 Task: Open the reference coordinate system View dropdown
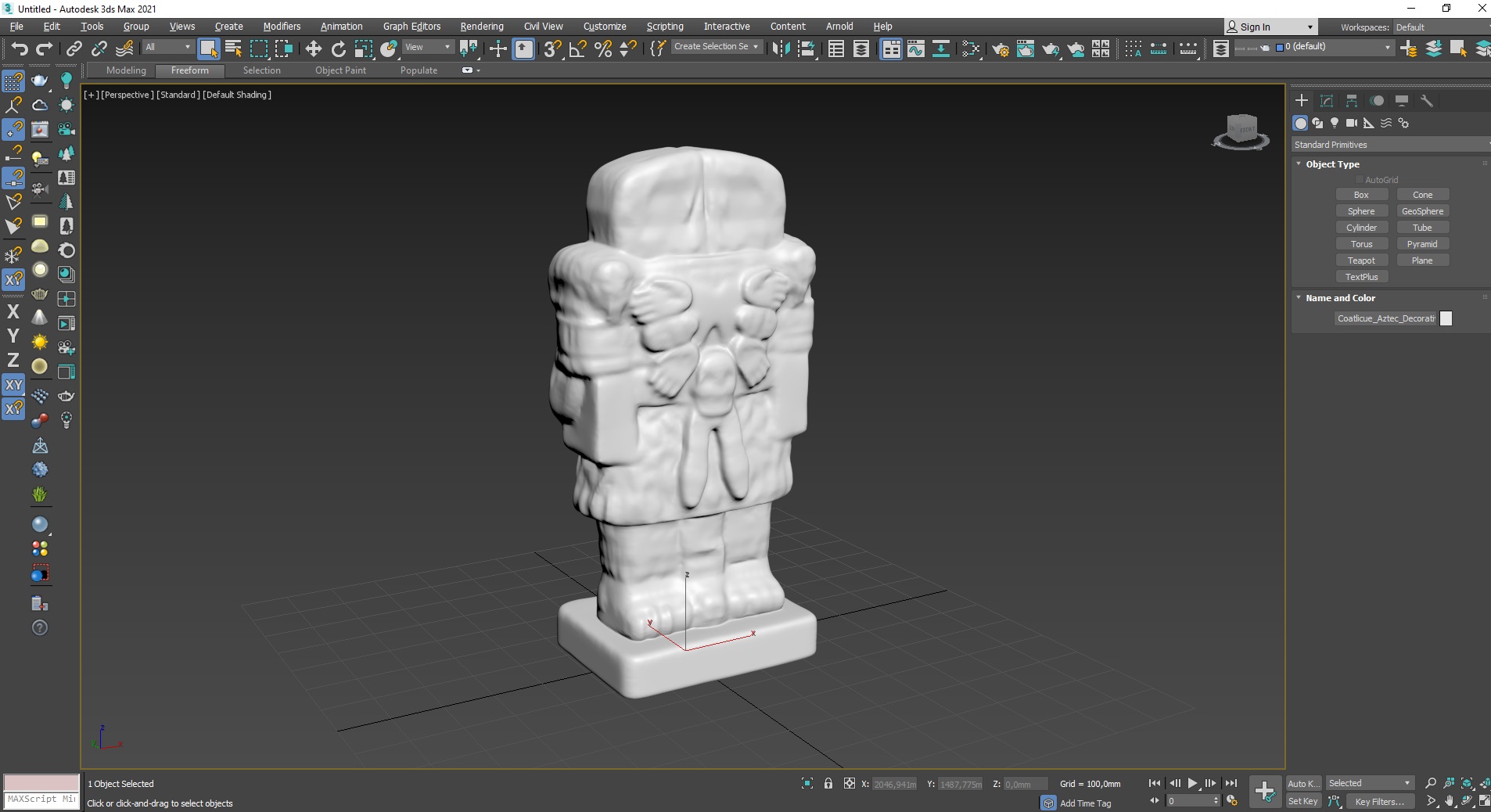[x=427, y=47]
